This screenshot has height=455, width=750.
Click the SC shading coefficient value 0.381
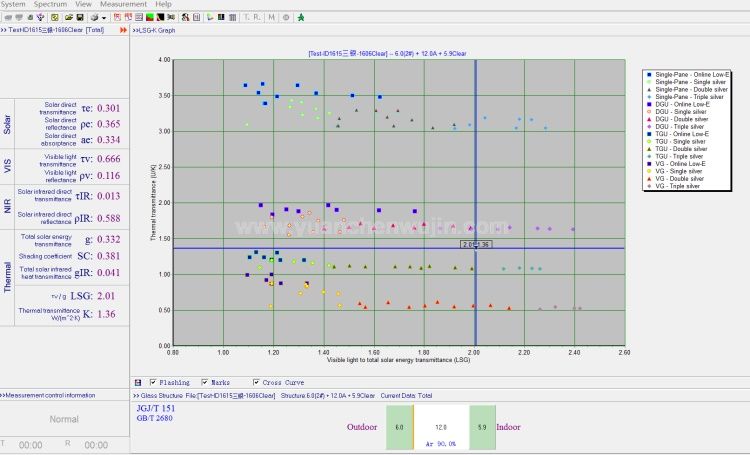(x=109, y=256)
